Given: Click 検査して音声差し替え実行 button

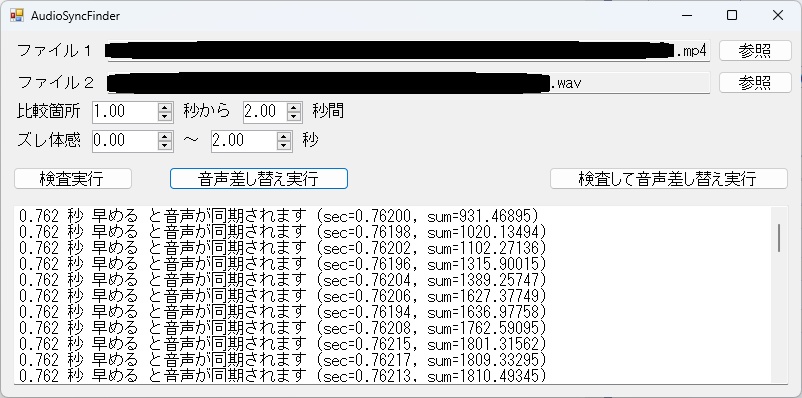Looking at the screenshot, I should coord(669,179).
